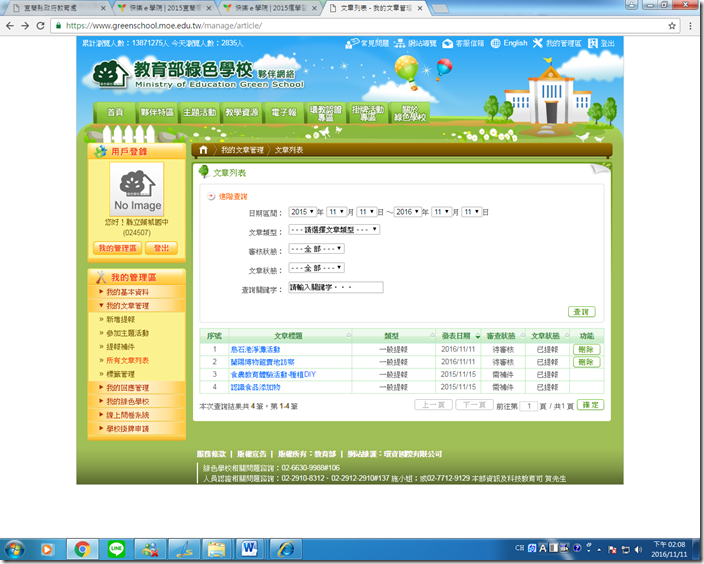Open Microsoft Word from the taskbar
Image resolution: width=704 pixels, height=564 pixels.
tap(249, 548)
